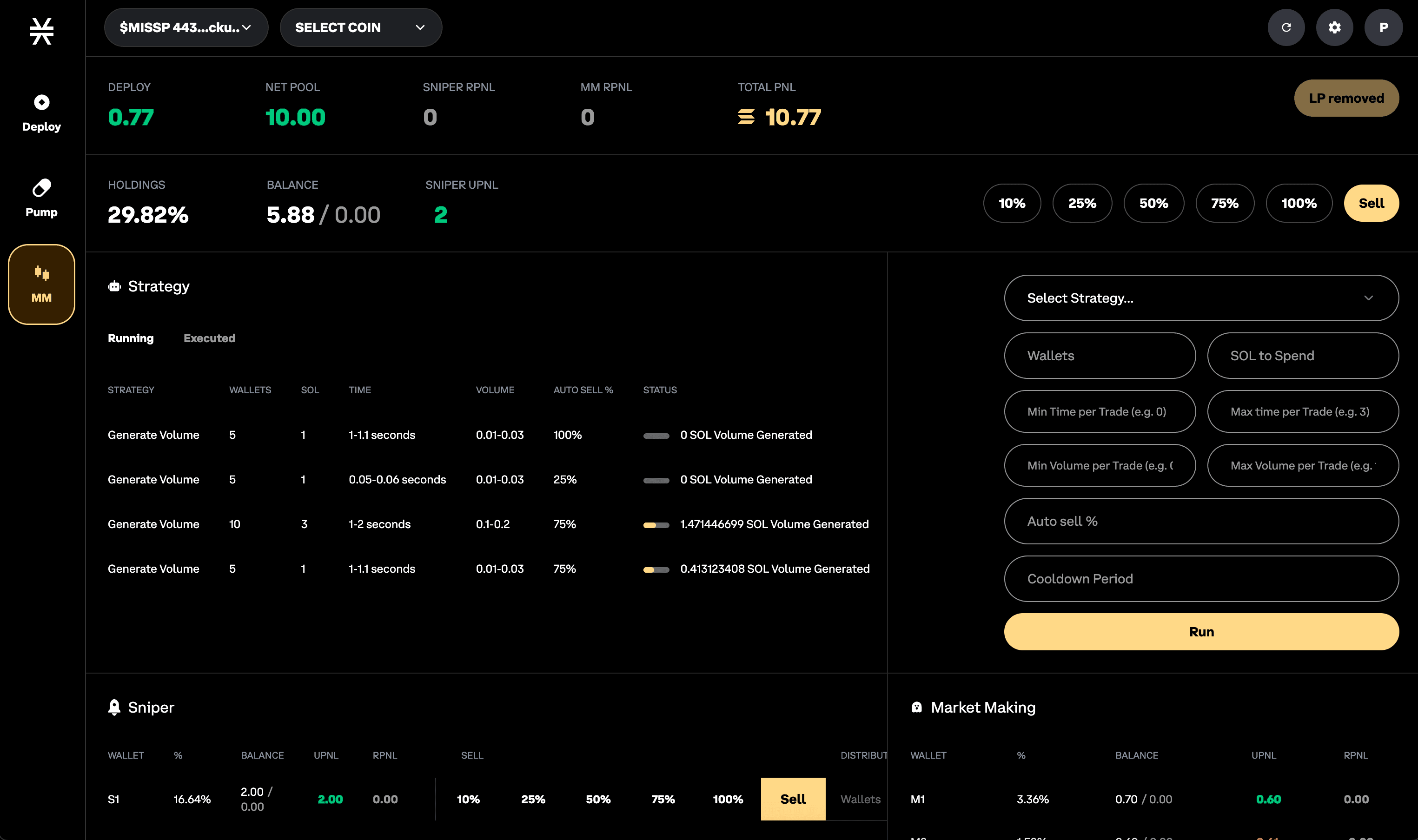The height and width of the screenshot is (840, 1418).
Task: Select the 10% holdings sell option
Action: point(1012,203)
